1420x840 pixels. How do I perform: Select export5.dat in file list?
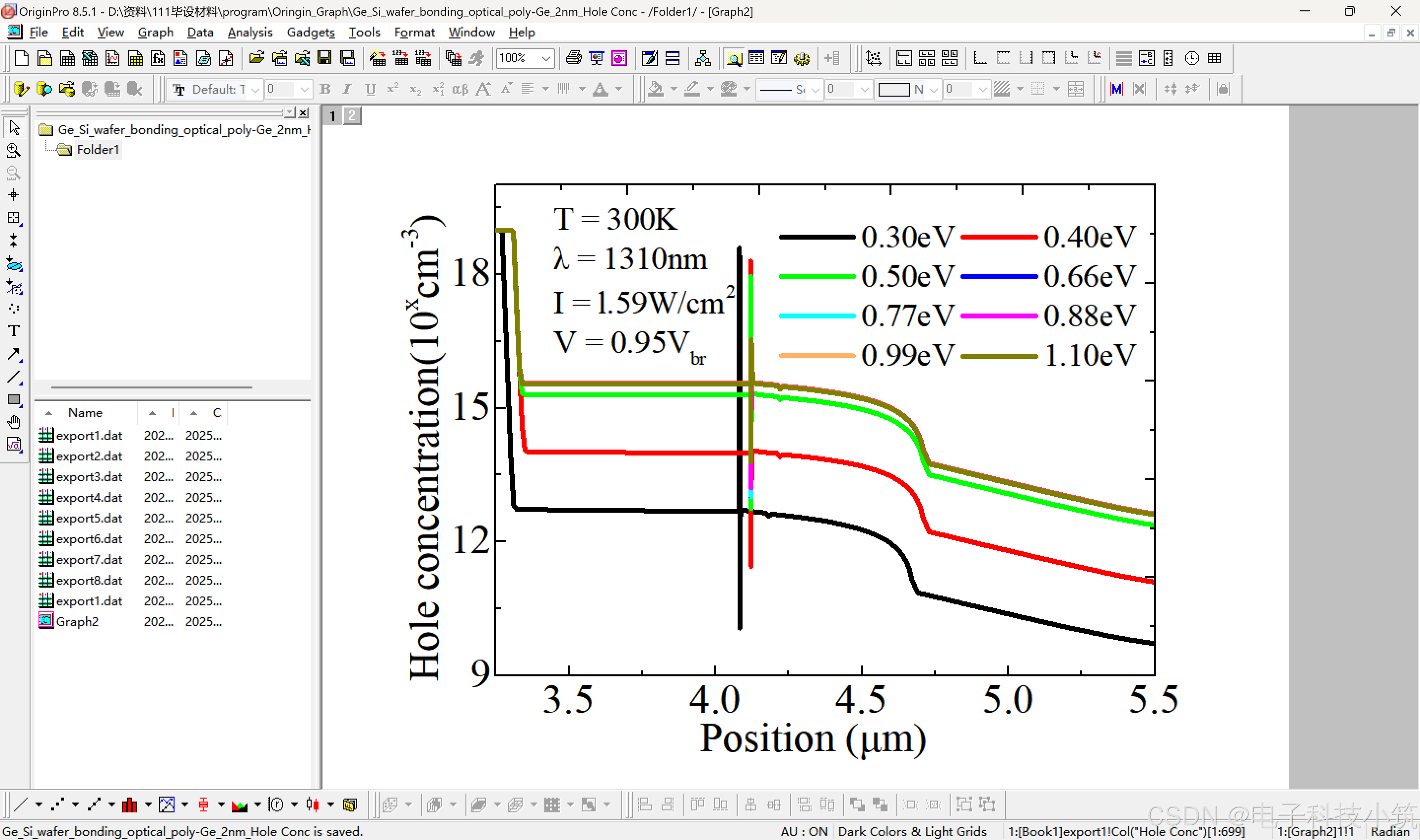tap(89, 518)
